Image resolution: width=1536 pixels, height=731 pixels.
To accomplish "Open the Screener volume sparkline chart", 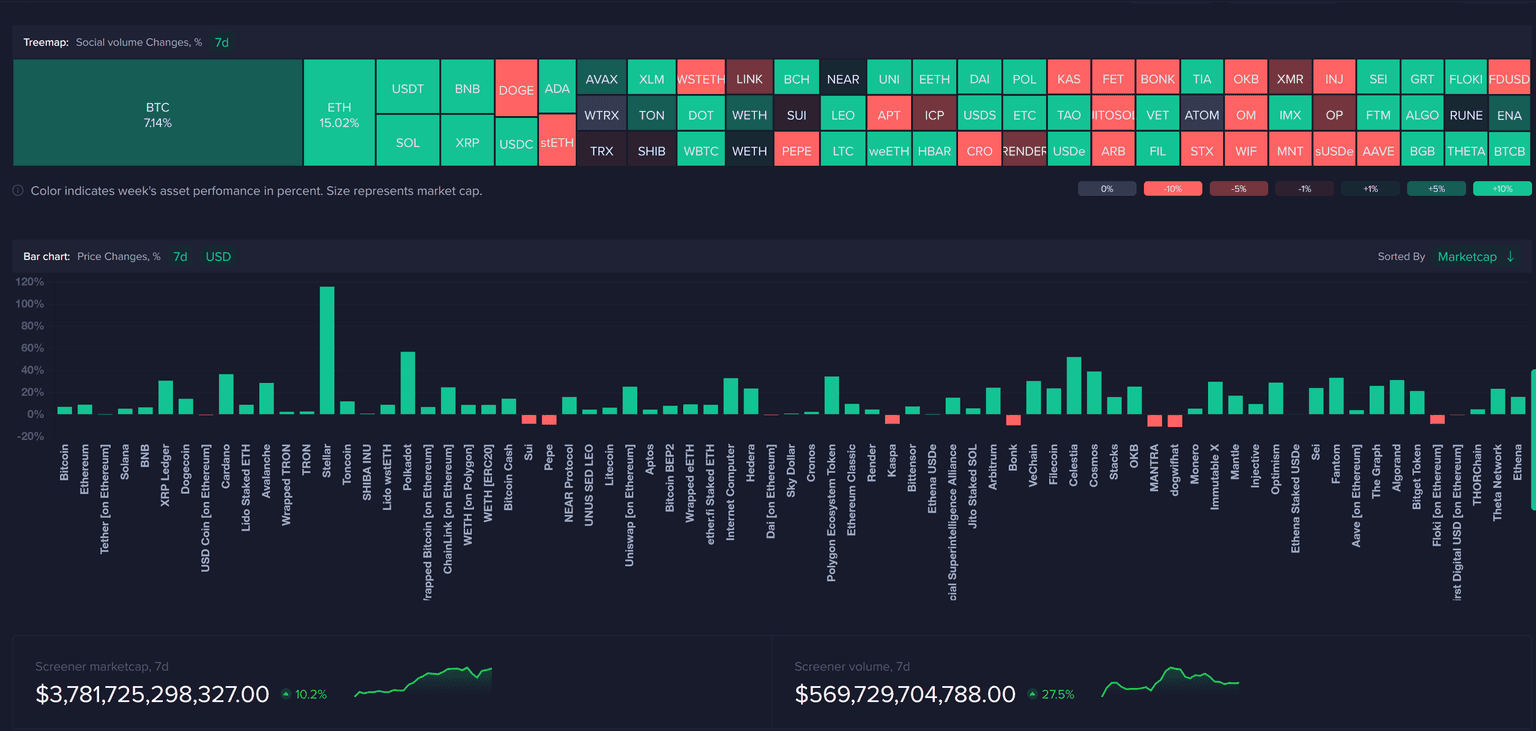I will tap(1170, 682).
